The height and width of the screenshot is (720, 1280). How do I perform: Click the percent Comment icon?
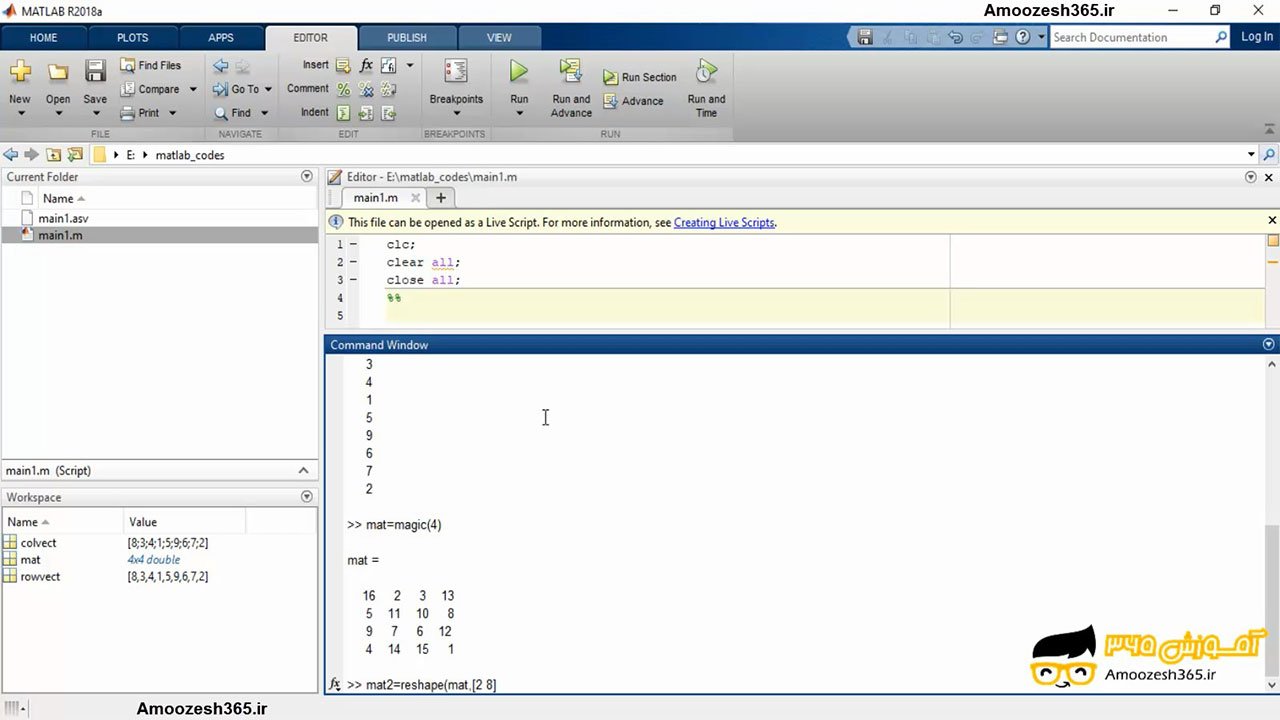click(343, 89)
